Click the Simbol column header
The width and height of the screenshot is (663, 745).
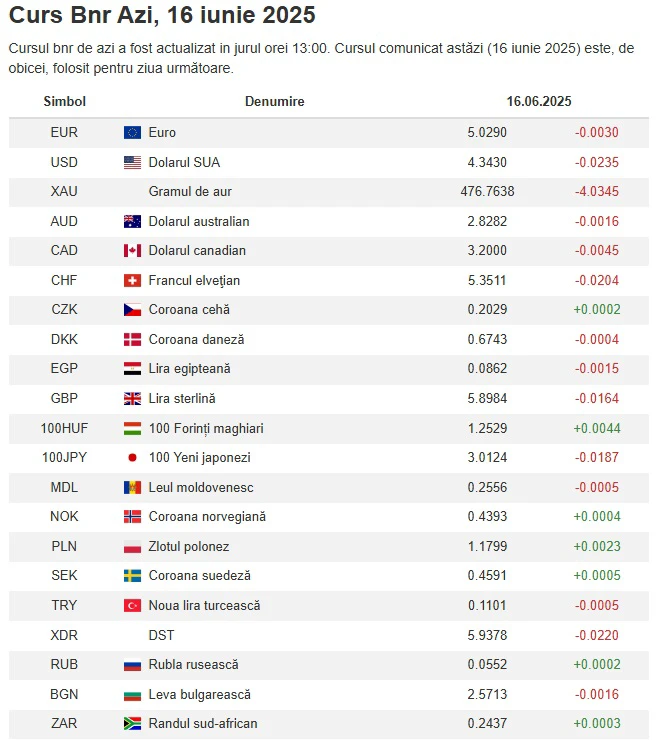tap(65, 101)
